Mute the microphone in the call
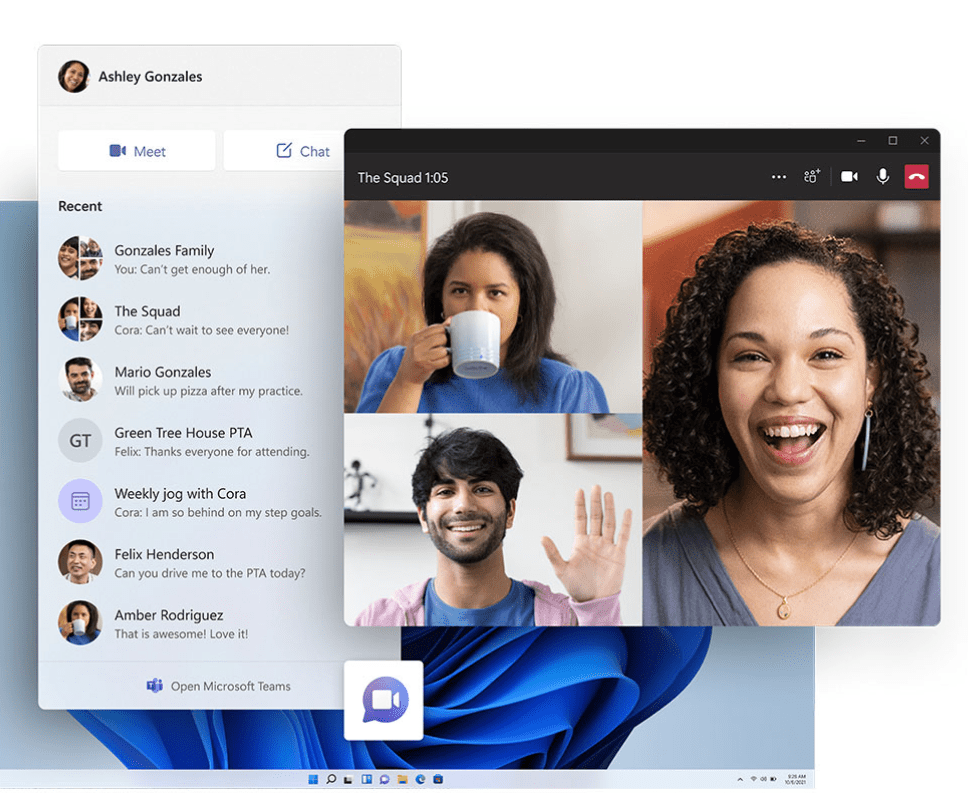The height and width of the screenshot is (793, 968). click(x=883, y=177)
